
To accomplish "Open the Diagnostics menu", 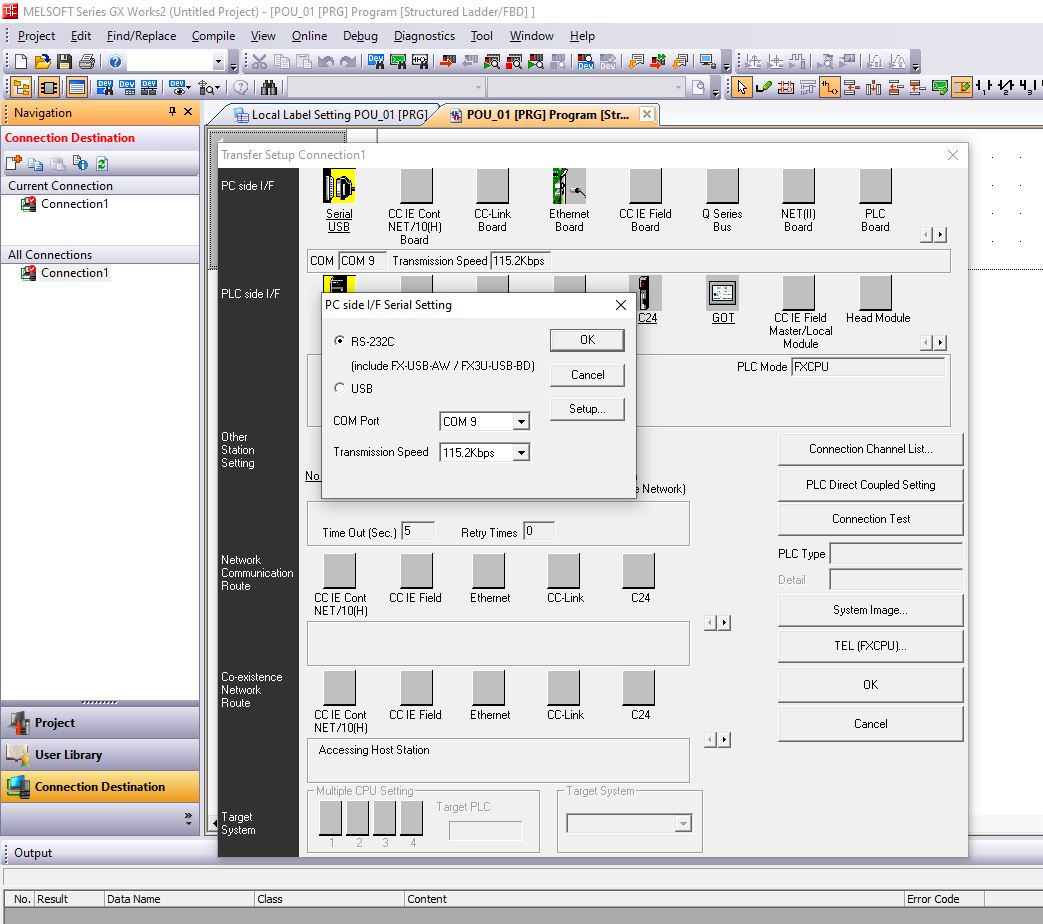I will (424, 36).
